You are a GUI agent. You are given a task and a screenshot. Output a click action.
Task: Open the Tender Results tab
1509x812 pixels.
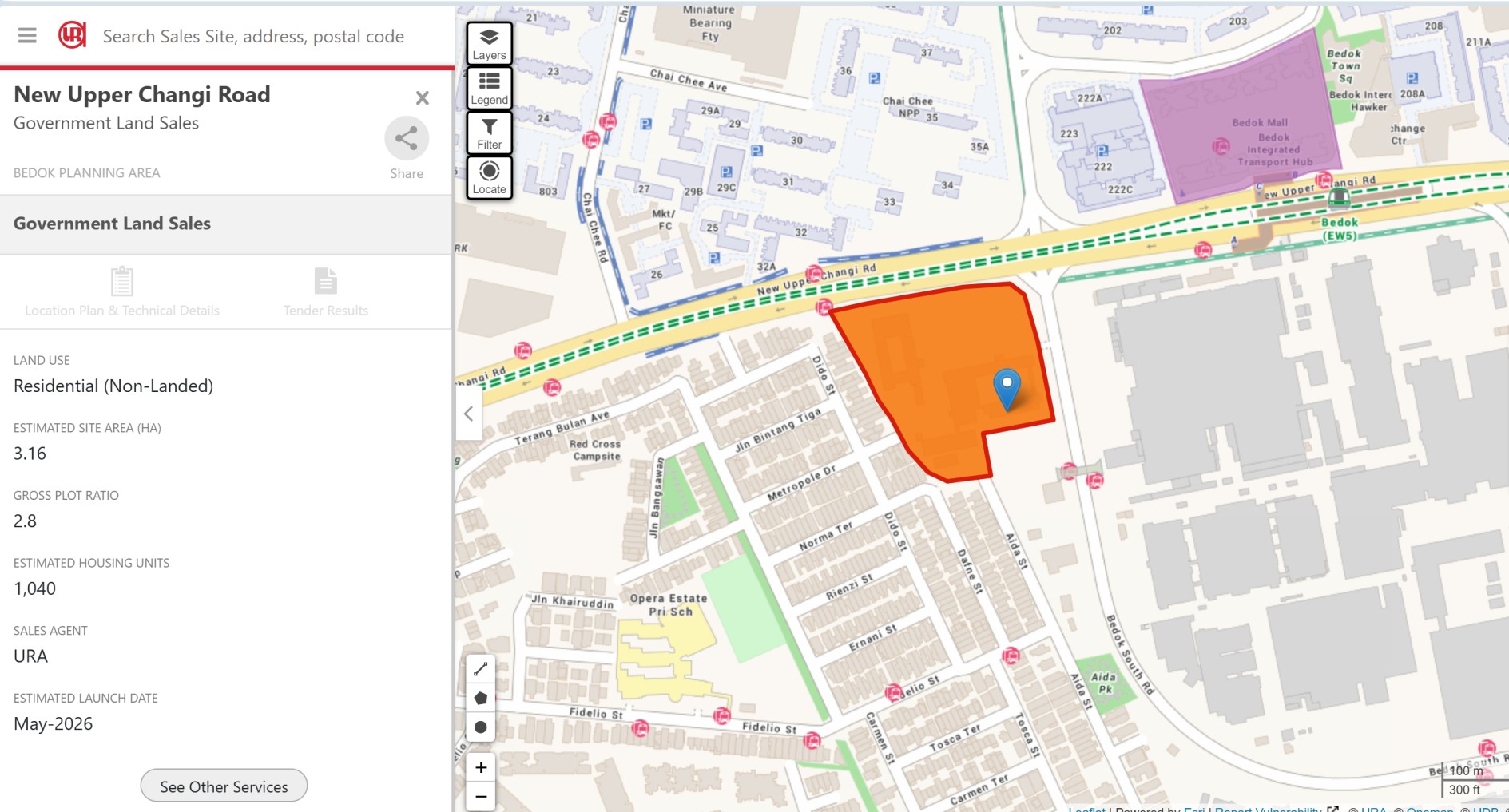coord(326,291)
